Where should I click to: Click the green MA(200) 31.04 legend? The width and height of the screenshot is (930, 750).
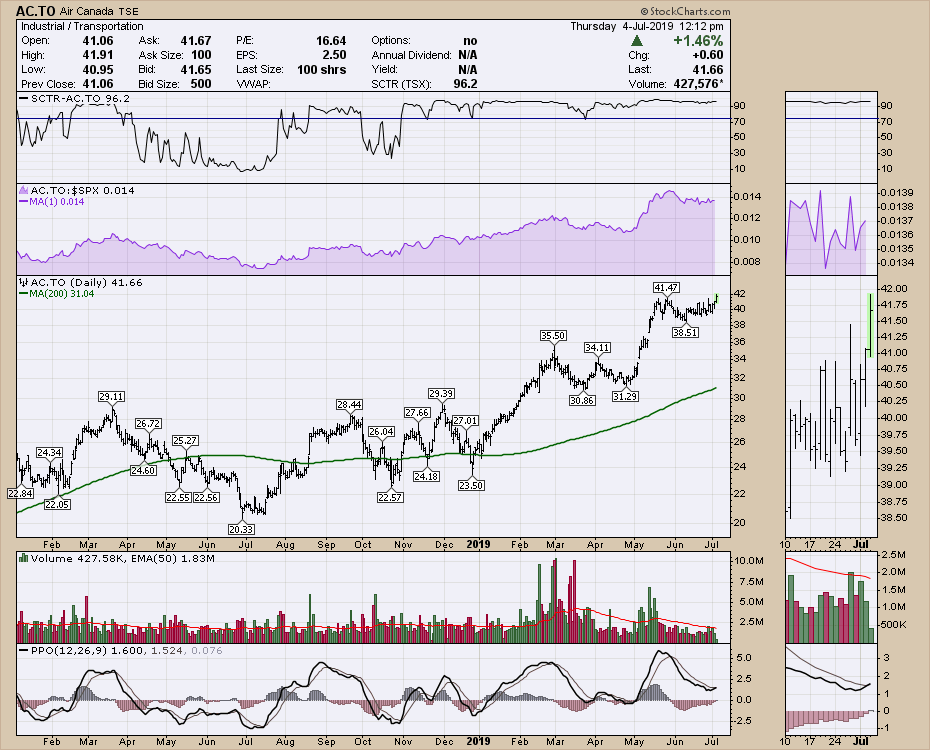tap(57, 293)
